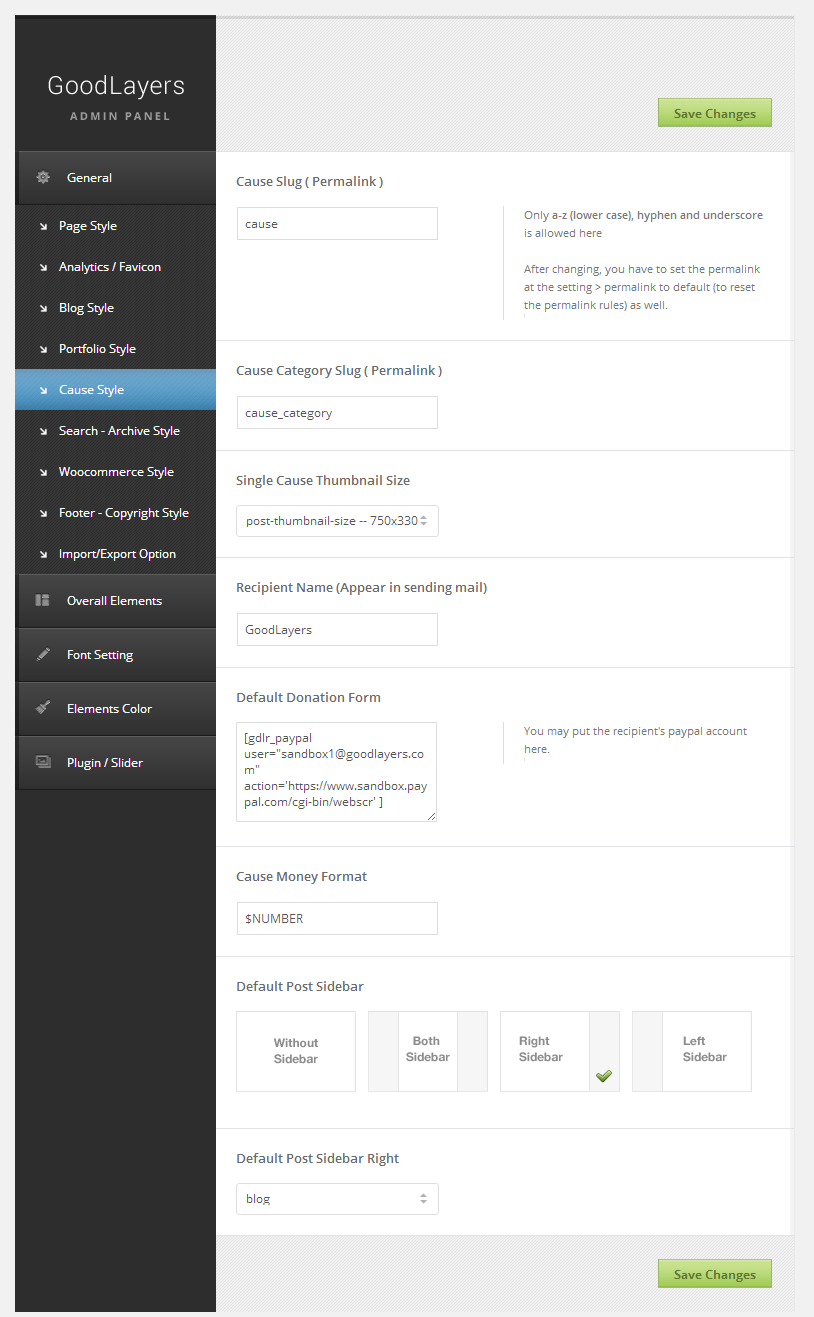Click the pencil icon beside Font Setting
The width and height of the screenshot is (814, 1317).
click(x=43, y=655)
